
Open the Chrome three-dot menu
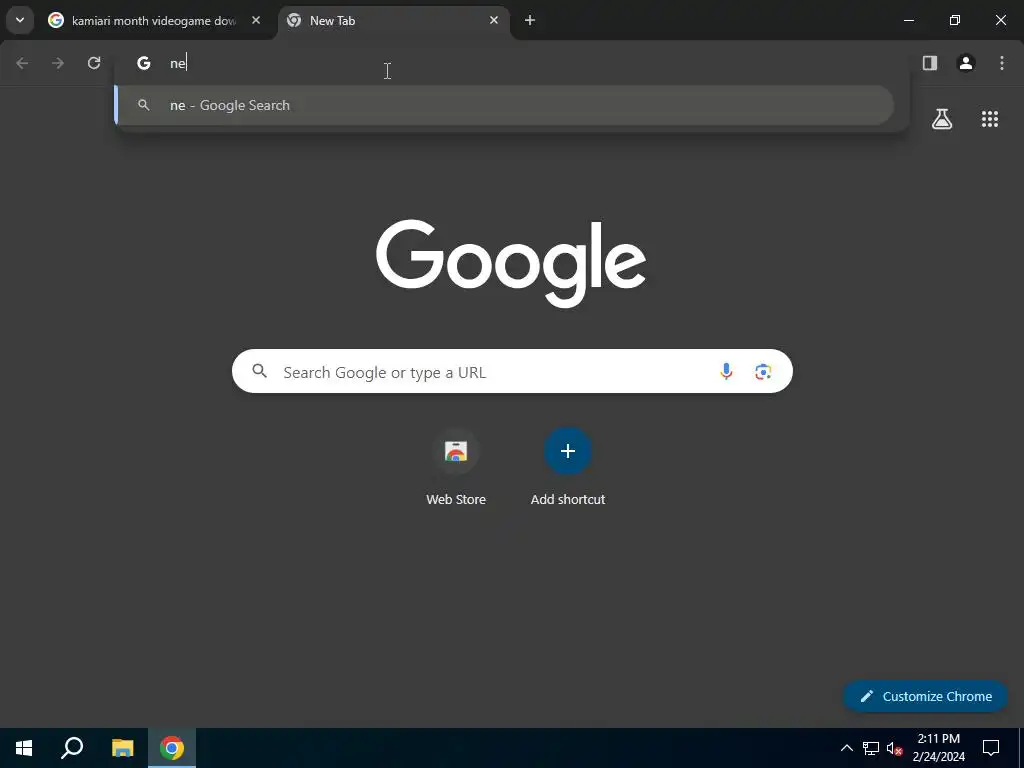(1002, 63)
